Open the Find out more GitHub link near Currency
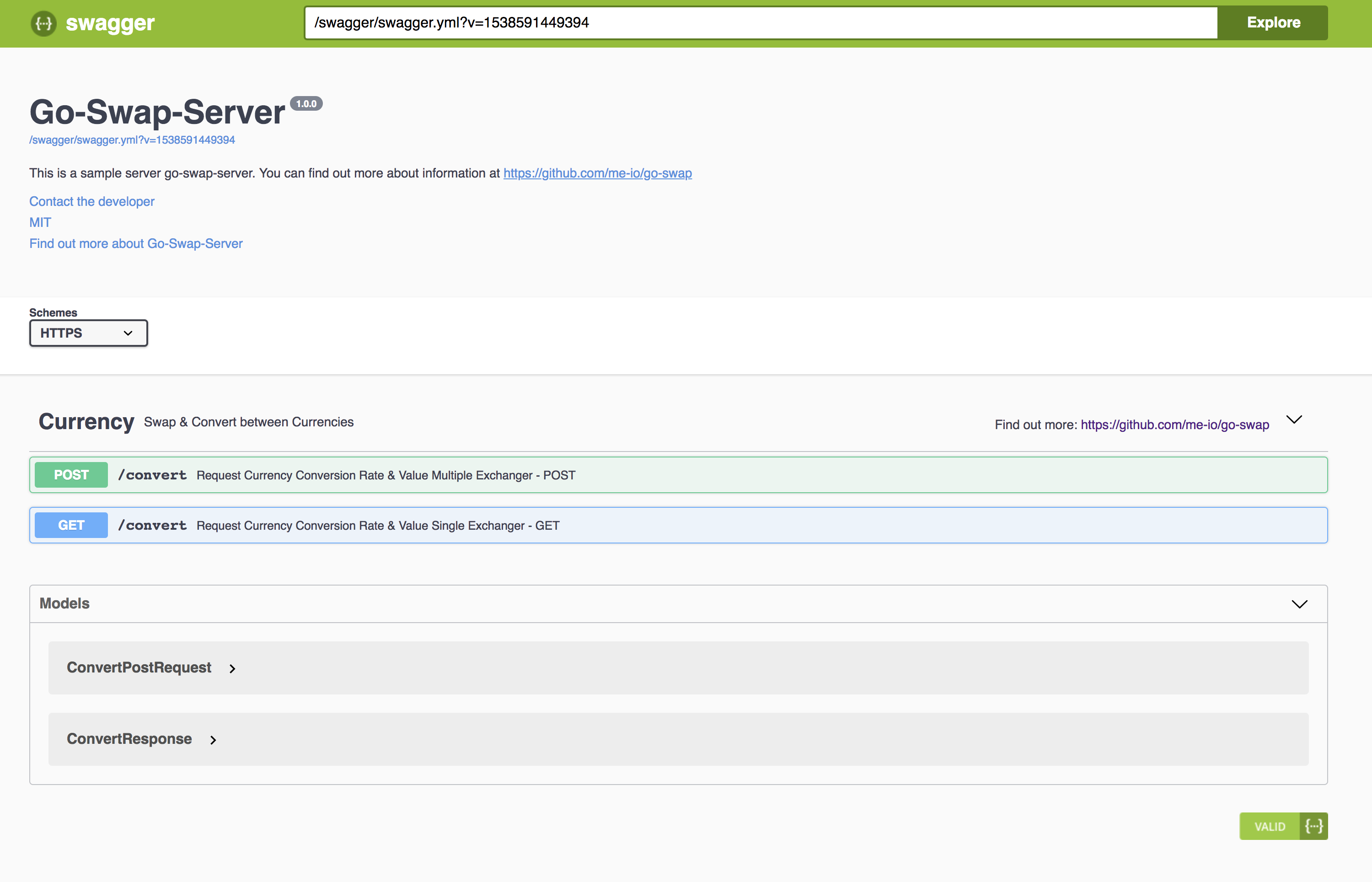1372x882 pixels. [x=1174, y=425]
